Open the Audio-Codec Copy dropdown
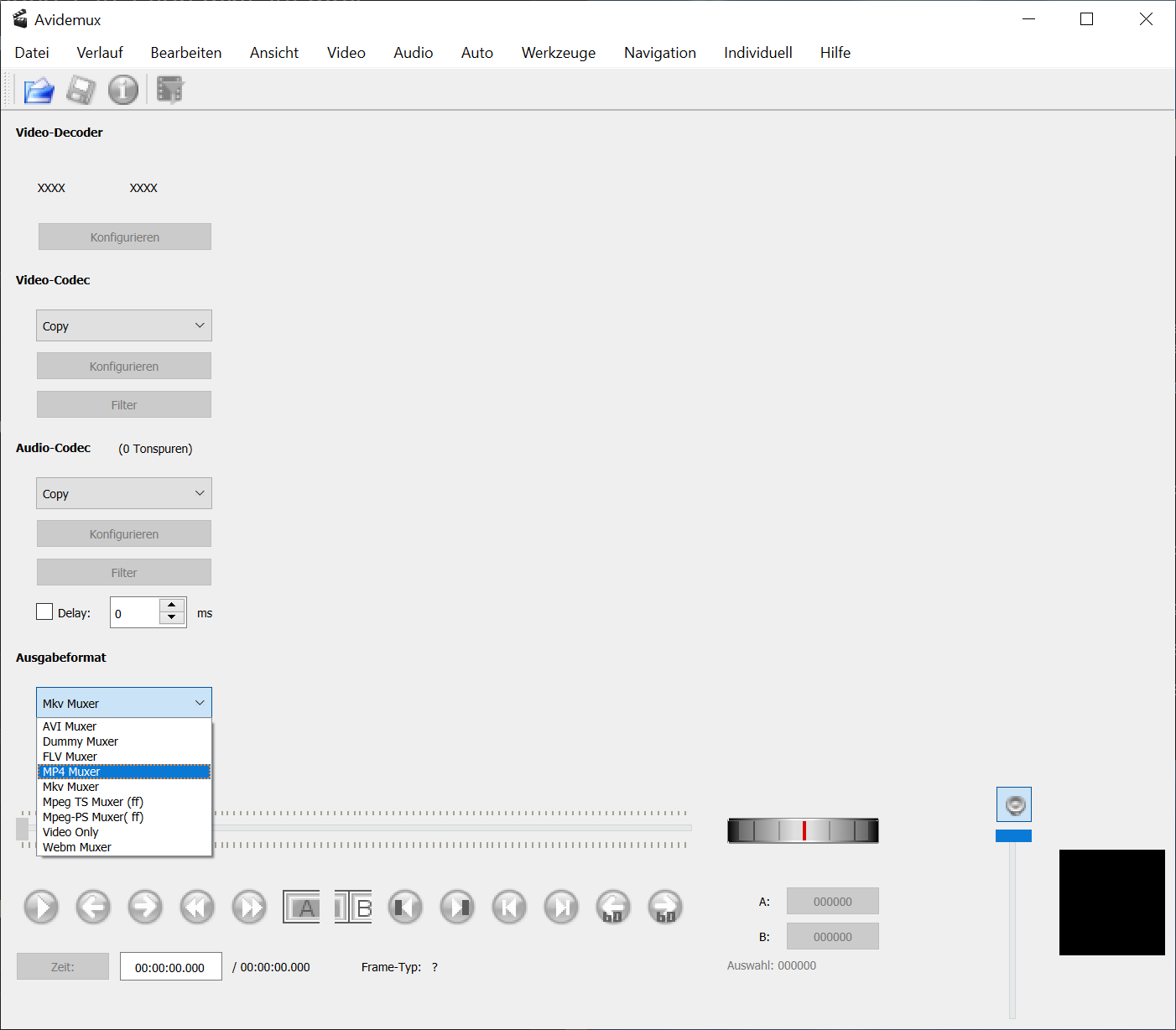 pyautogui.click(x=123, y=493)
